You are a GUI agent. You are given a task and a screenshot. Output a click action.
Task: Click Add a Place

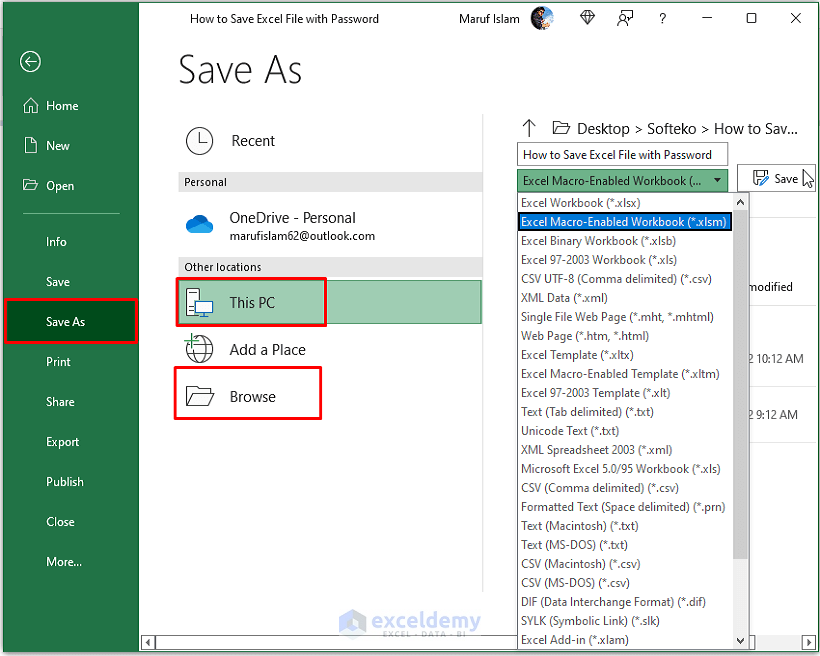pos(329,349)
